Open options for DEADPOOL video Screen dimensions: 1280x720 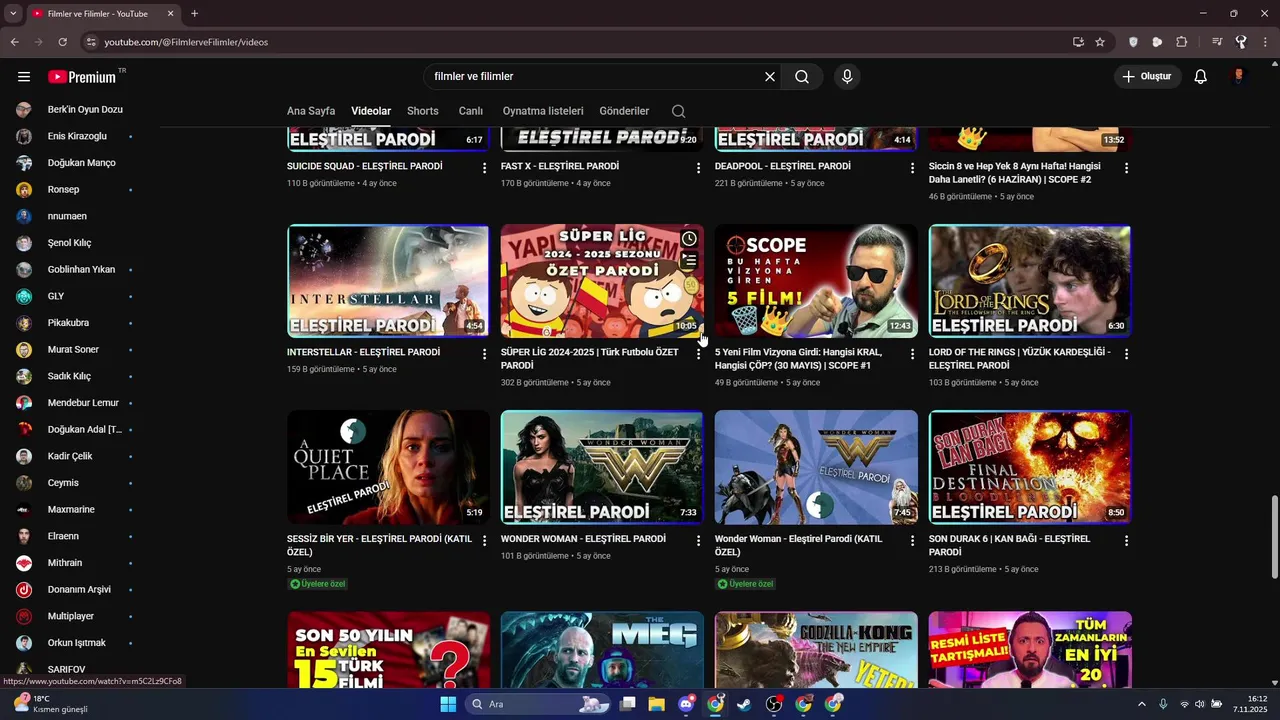(x=912, y=168)
